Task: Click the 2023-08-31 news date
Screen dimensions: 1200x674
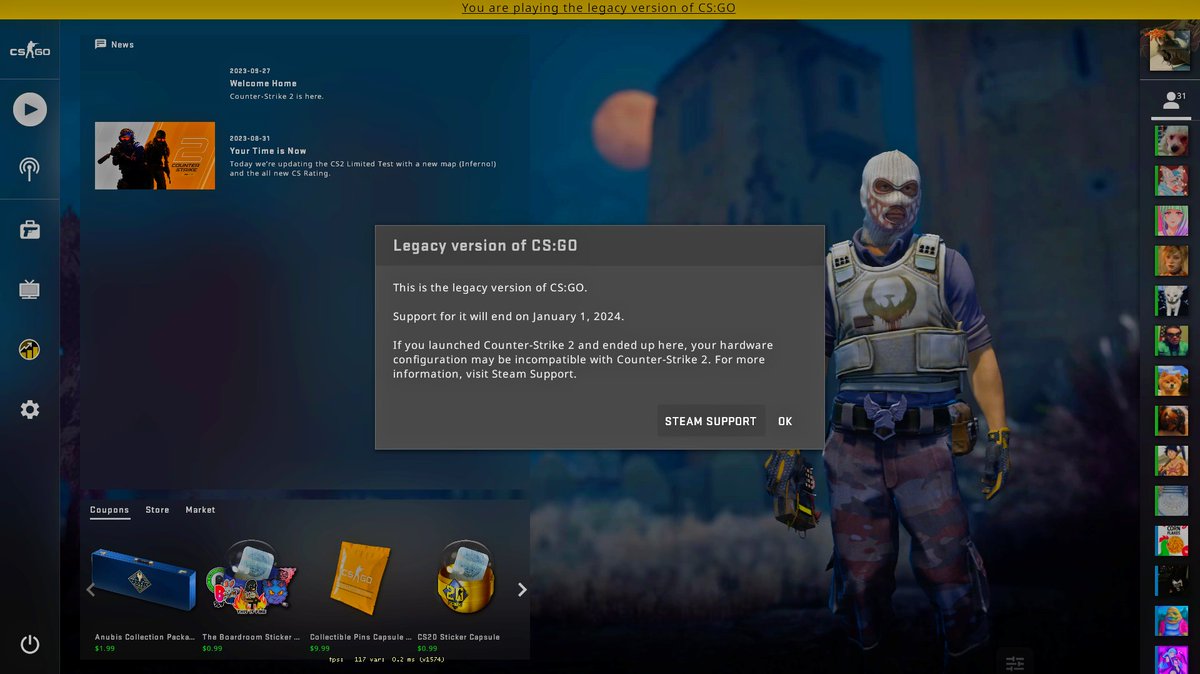Action: click(x=250, y=138)
